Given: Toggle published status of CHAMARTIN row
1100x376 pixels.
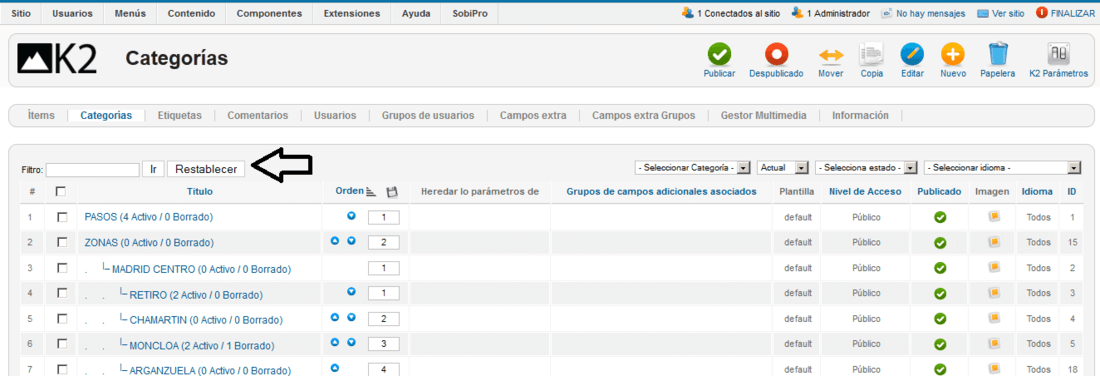Looking at the screenshot, I should tap(940, 319).
